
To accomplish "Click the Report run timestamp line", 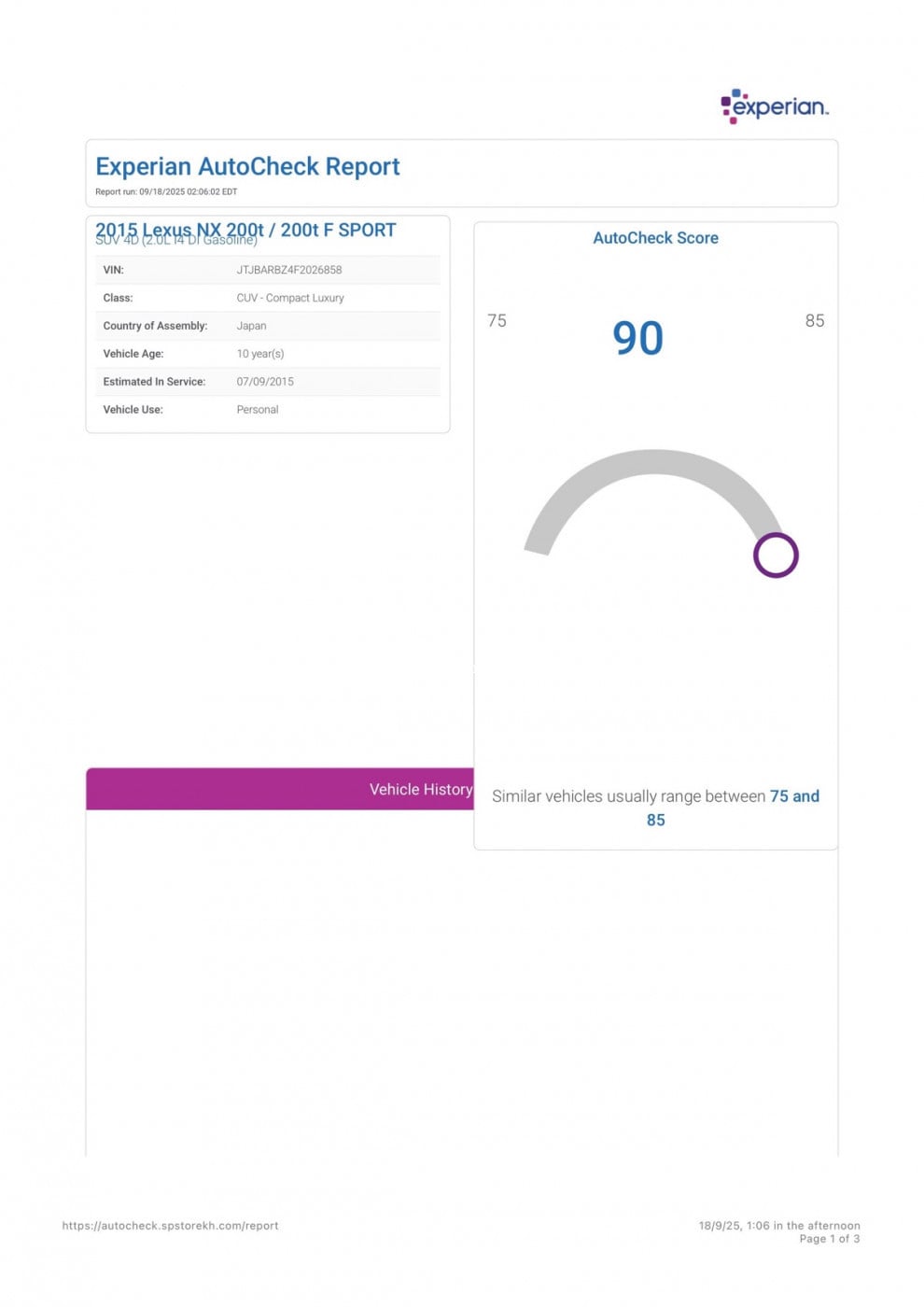I will point(166,191).
